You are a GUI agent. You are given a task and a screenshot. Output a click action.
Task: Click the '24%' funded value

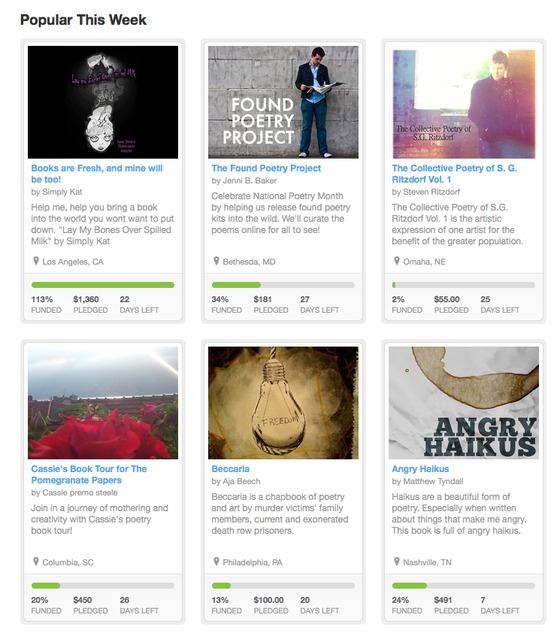(x=401, y=600)
